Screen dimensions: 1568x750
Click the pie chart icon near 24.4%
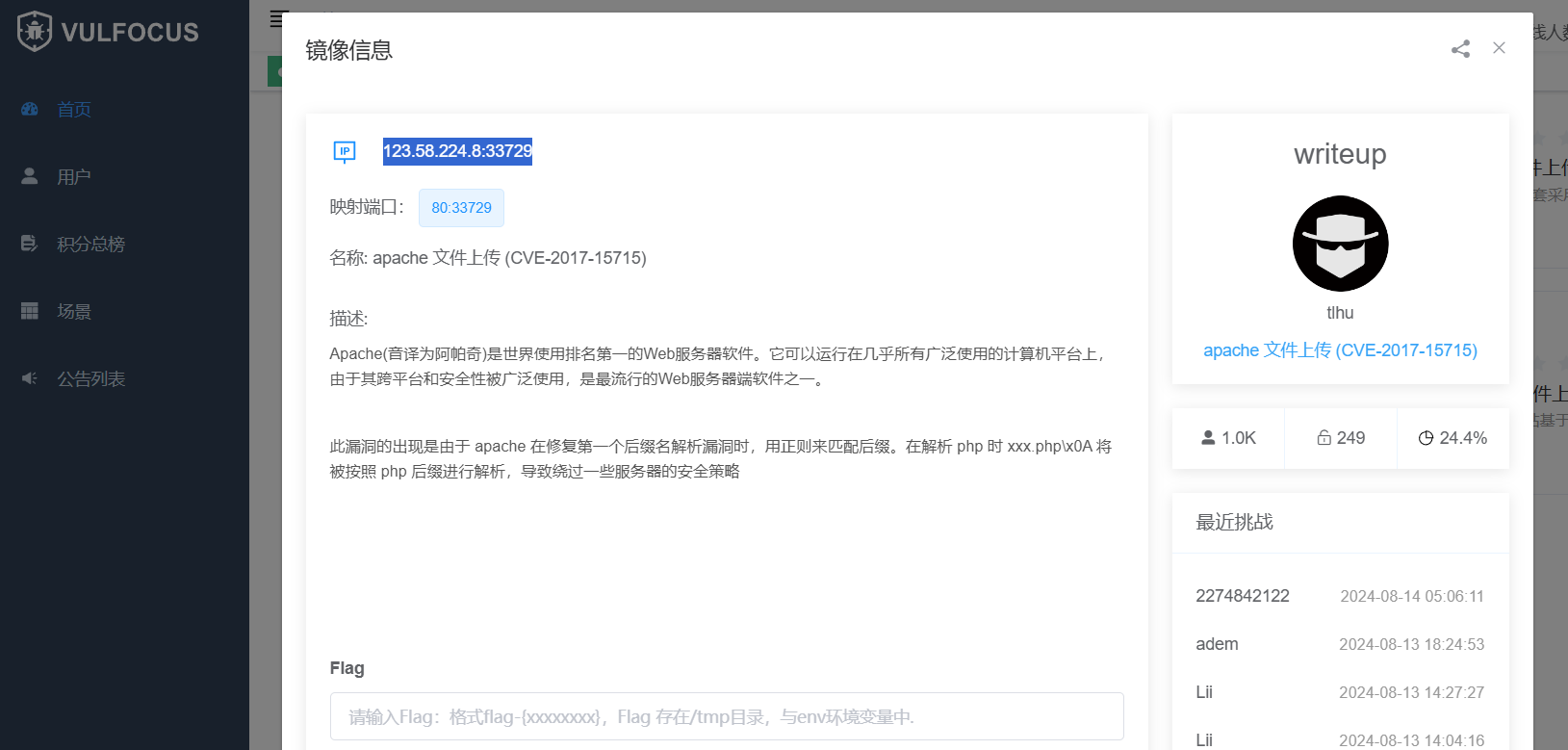(x=1426, y=438)
